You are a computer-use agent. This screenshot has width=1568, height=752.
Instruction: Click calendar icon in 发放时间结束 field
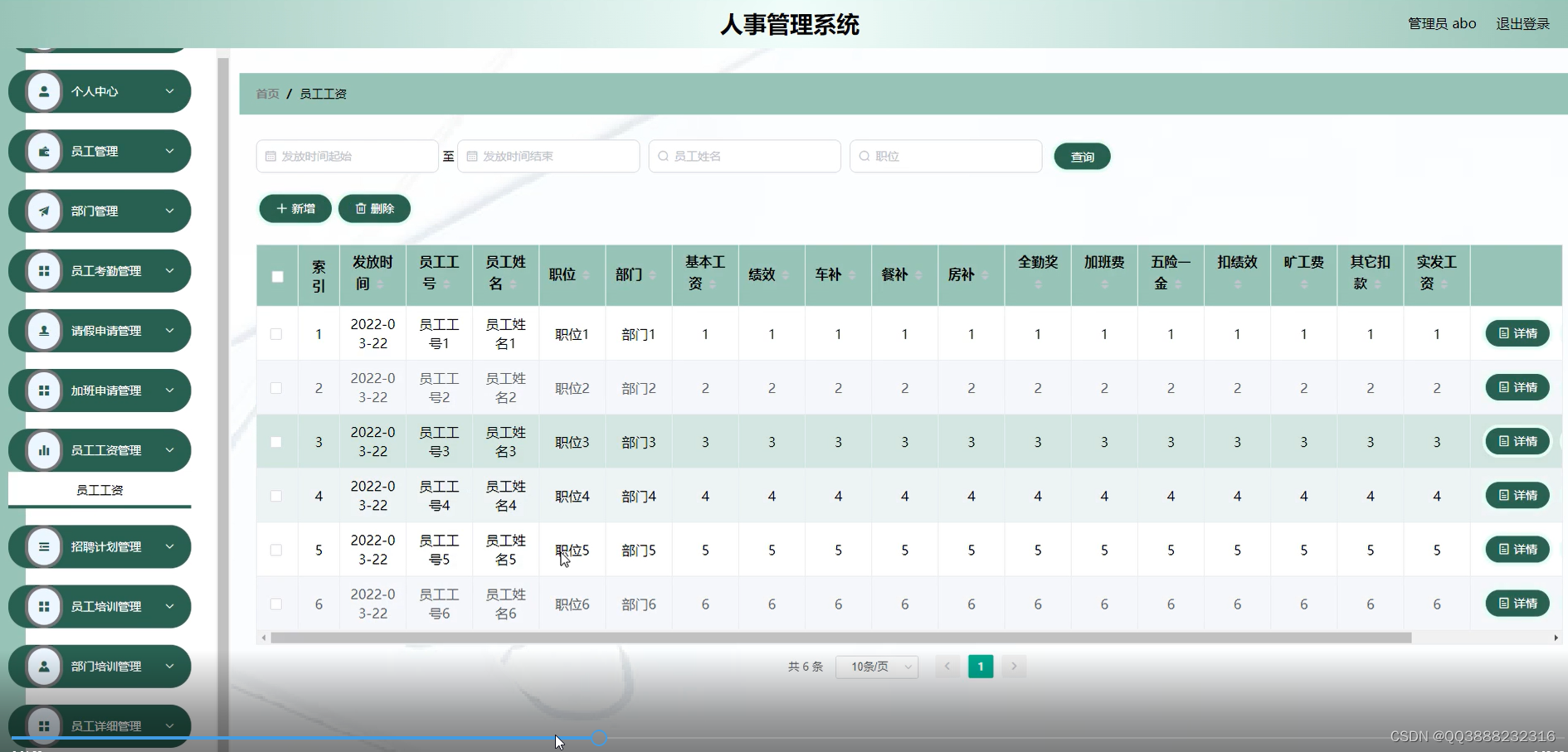pyautogui.click(x=472, y=156)
